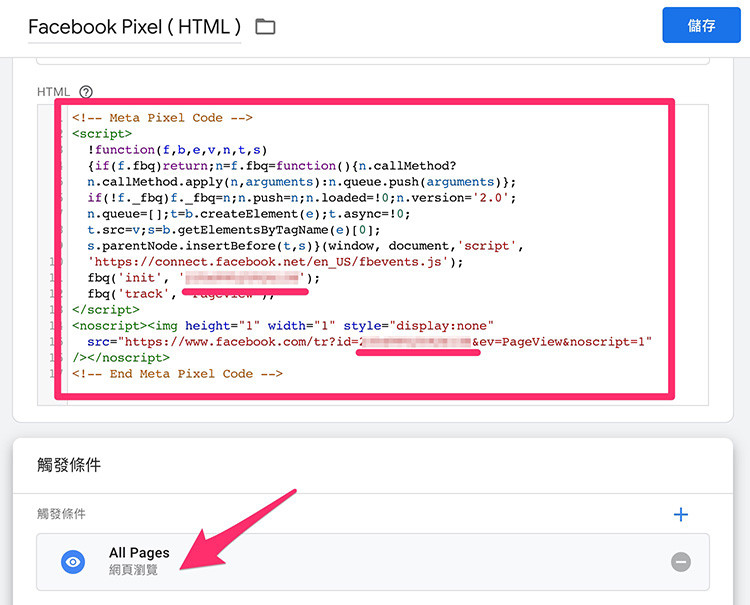Screen dimensions: 750x605
Task: Click the fbq('init' line
Action: tap(203, 278)
